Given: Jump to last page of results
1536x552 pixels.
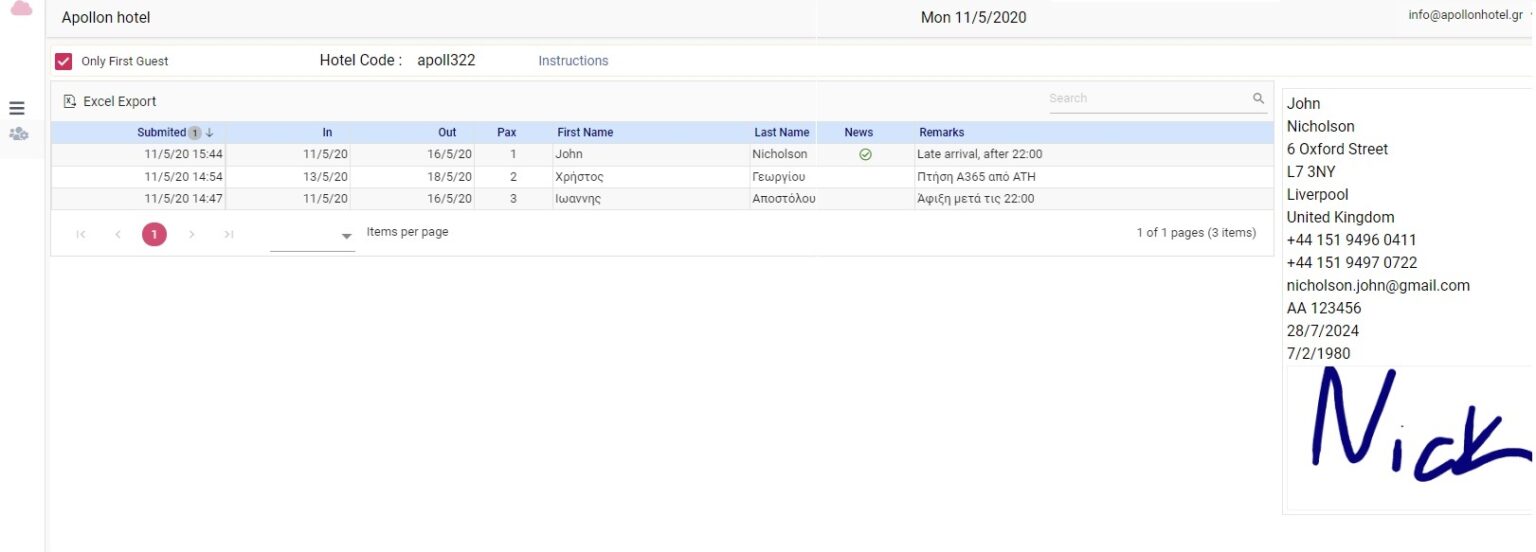Looking at the screenshot, I should point(228,234).
